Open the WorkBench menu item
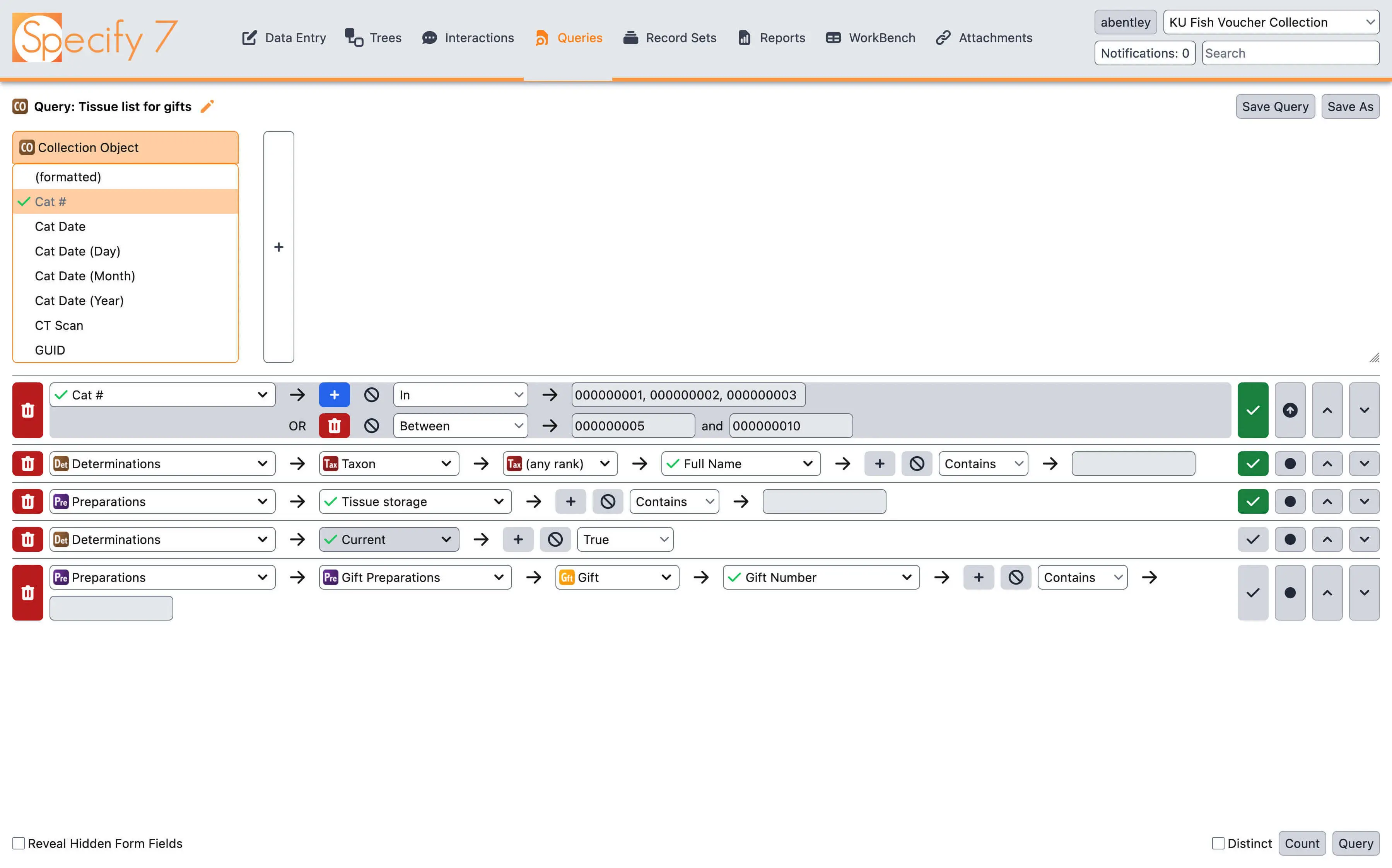The width and height of the screenshot is (1392, 868). pos(870,38)
